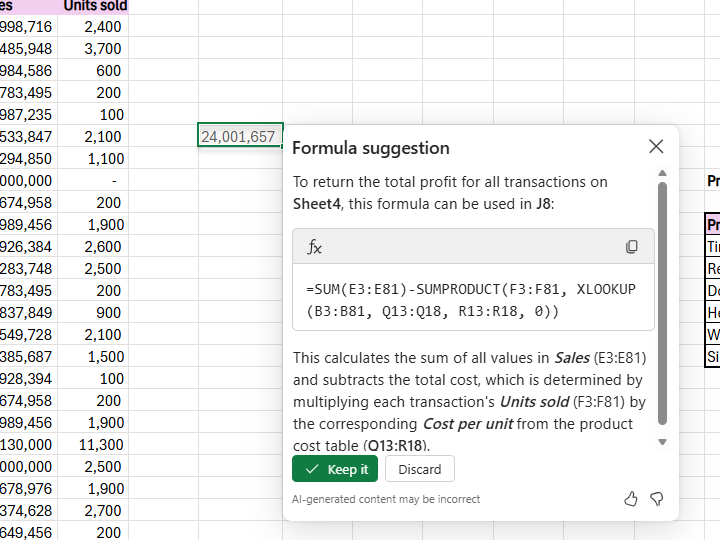Click the fx function icon

(315, 247)
